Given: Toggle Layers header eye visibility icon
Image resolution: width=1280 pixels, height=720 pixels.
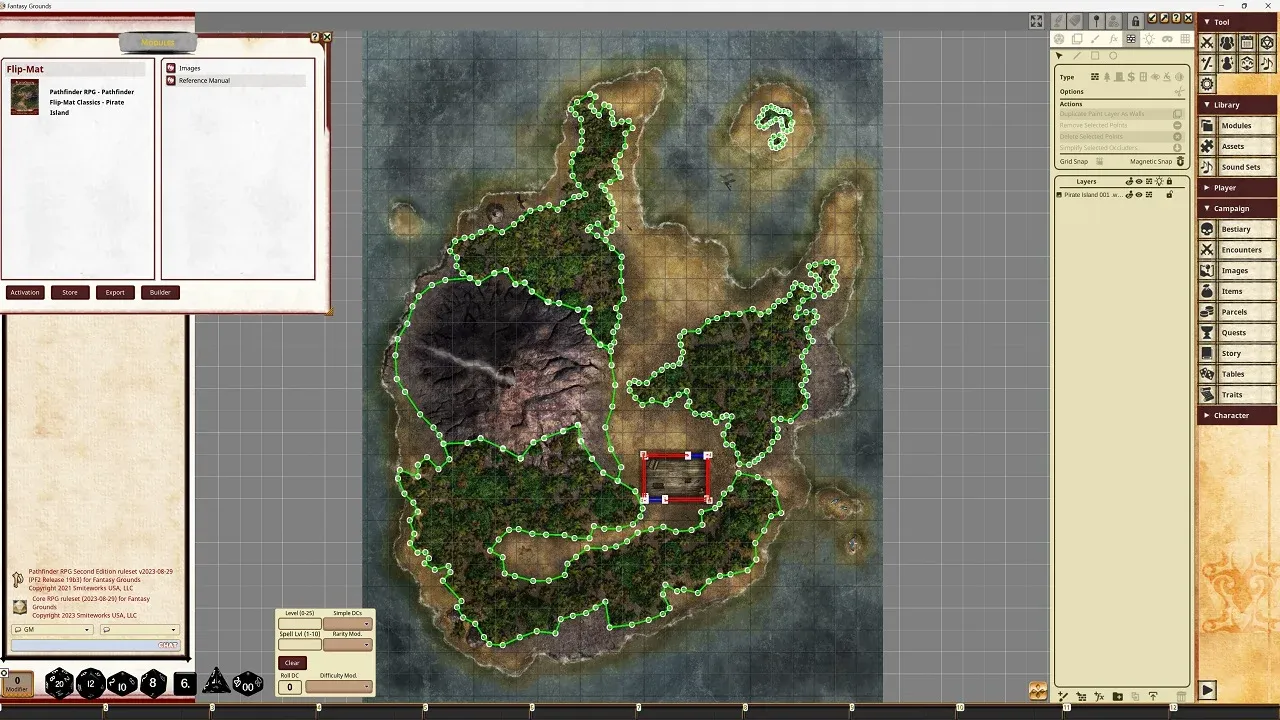Looking at the screenshot, I should point(1139,182).
